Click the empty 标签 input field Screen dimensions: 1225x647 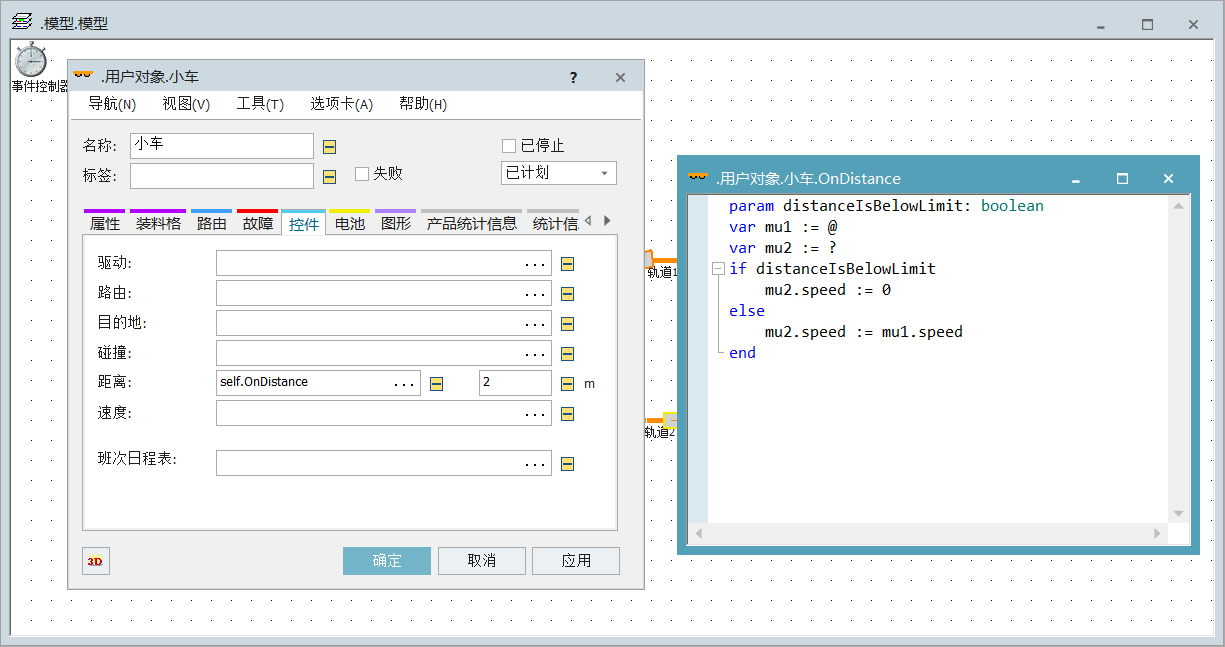coord(222,176)
